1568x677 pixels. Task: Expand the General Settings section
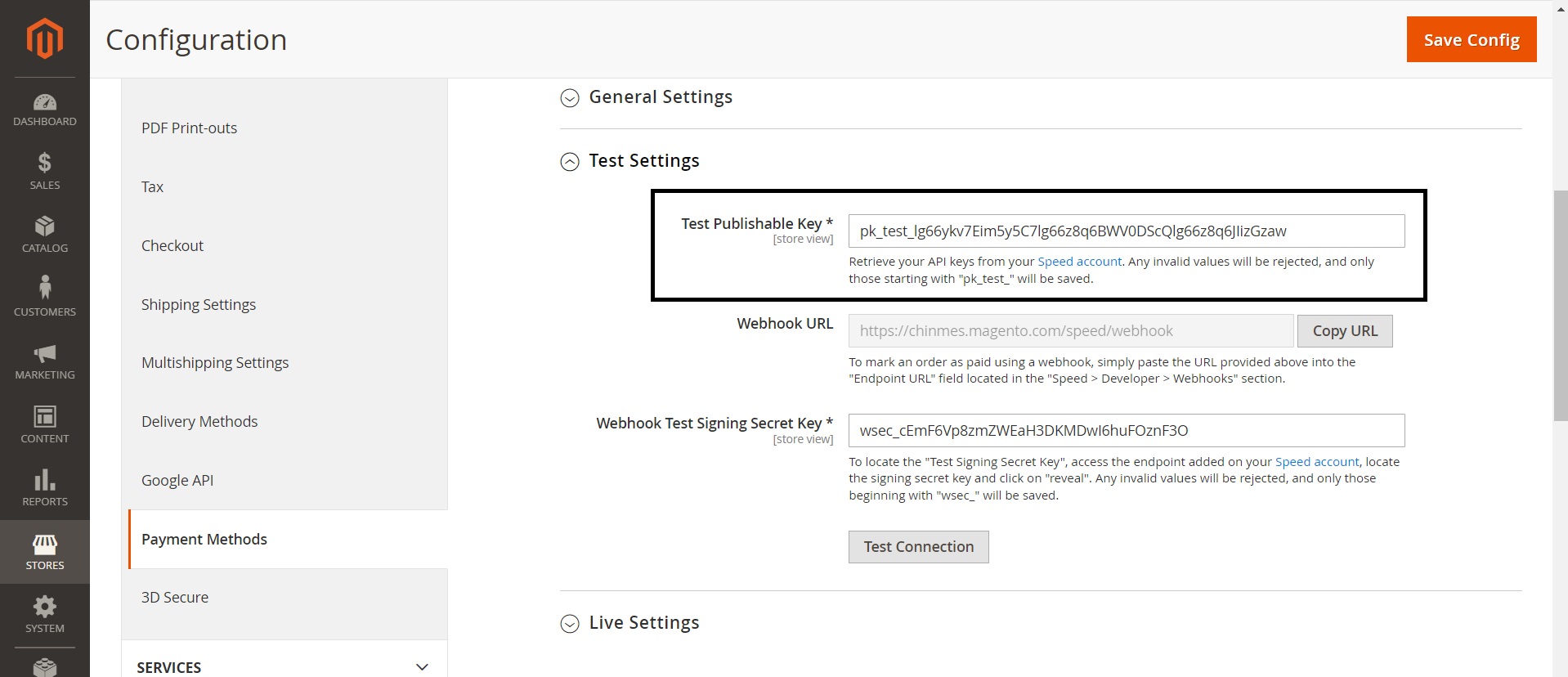click(646, 97)
